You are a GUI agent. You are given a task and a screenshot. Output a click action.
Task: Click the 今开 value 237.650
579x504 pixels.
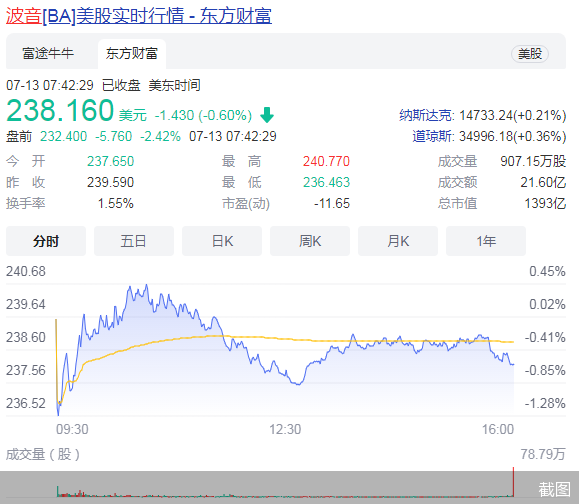110,161
